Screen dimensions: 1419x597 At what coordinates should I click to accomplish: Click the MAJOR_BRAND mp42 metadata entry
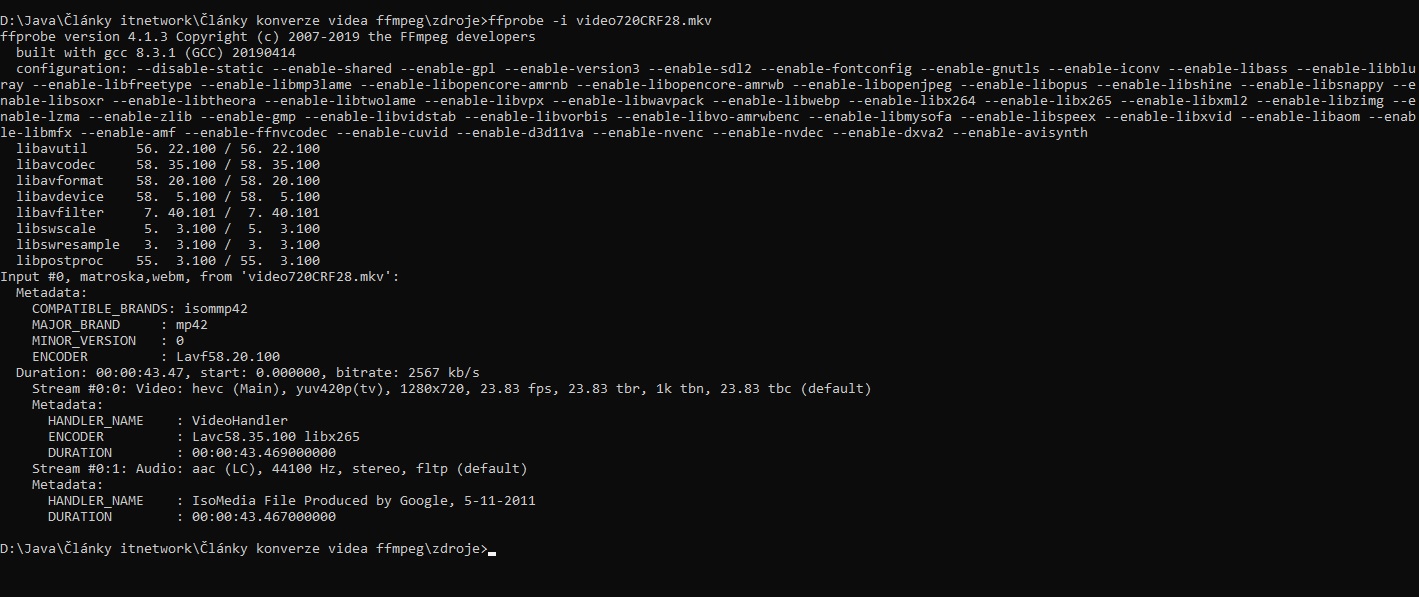120,324
